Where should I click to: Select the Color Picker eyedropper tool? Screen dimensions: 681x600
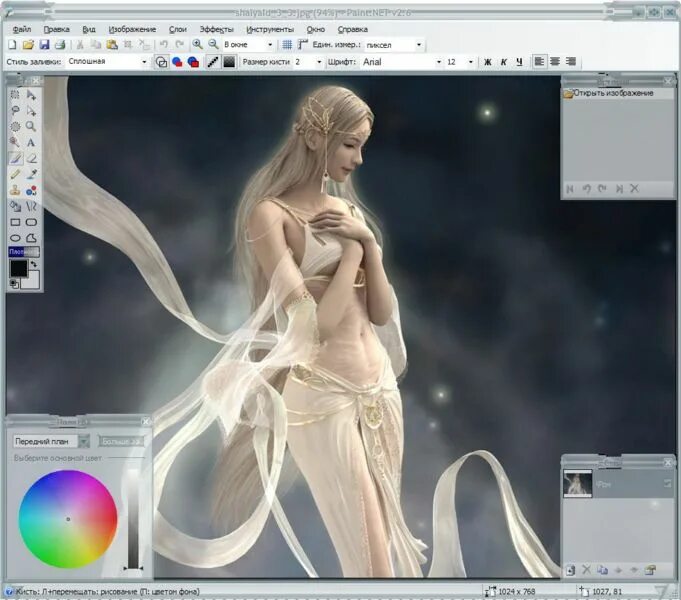31,174
